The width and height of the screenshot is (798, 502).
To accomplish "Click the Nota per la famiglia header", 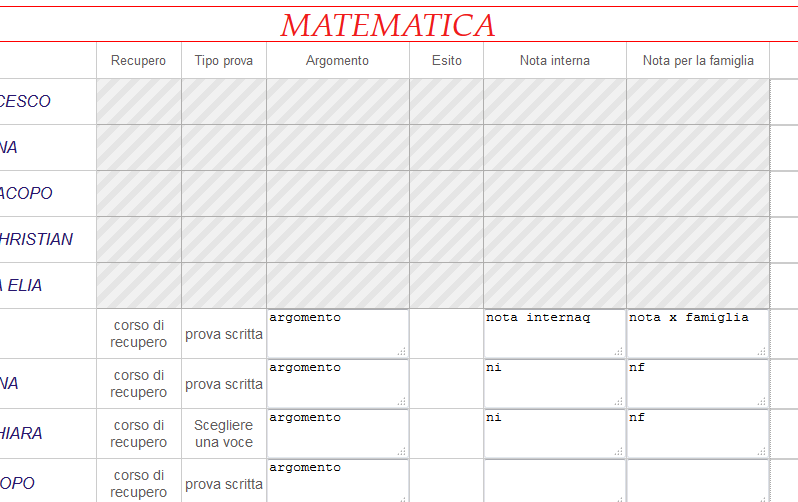I will [x=698, y=61].
